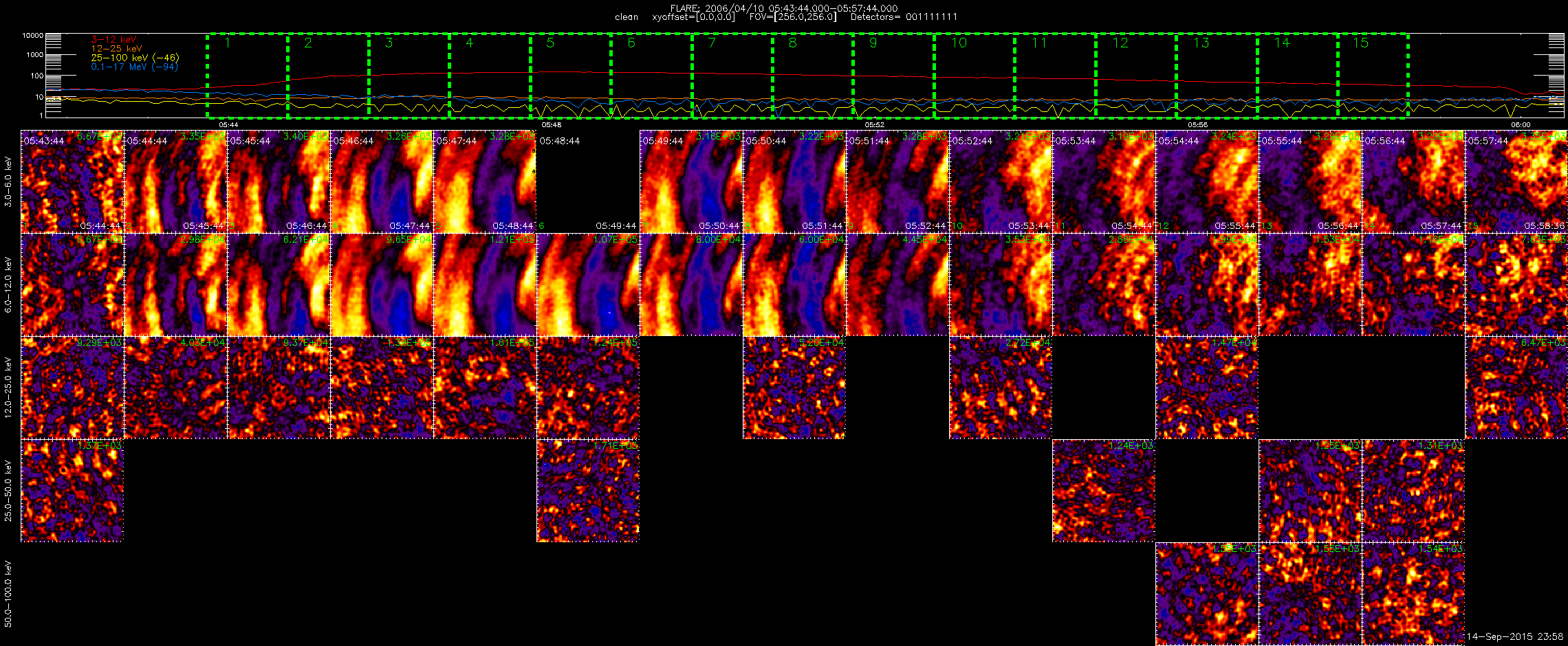Open the 3.0-6.0 keV image starting 05:57:44

(1516, 181)
